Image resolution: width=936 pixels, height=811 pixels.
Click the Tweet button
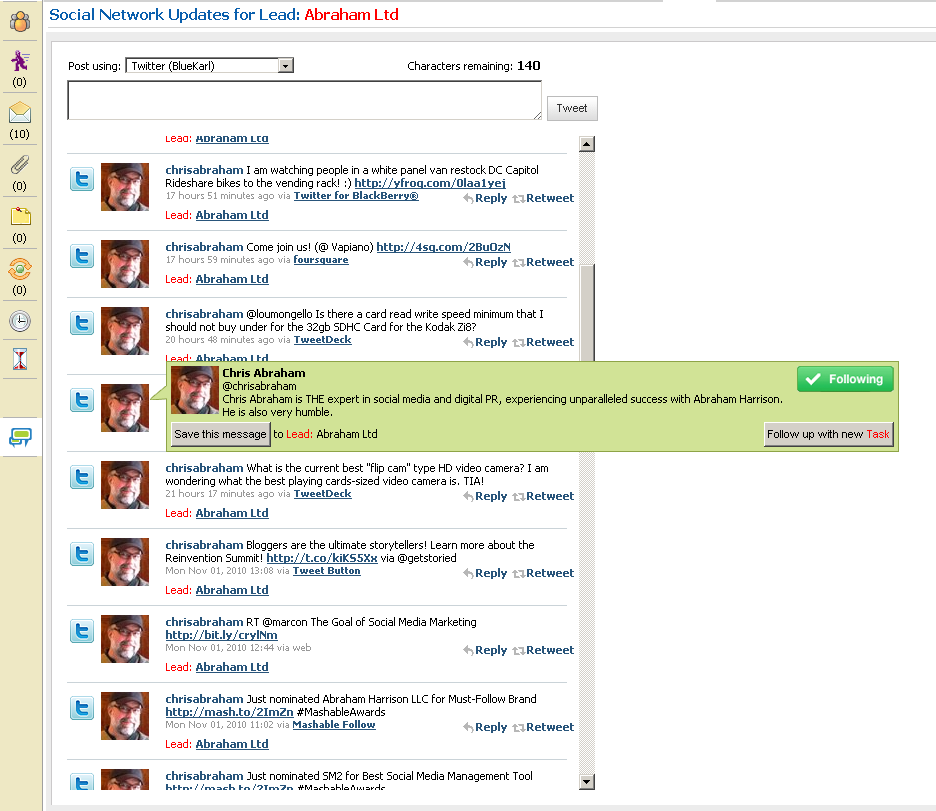coord(572,108)
